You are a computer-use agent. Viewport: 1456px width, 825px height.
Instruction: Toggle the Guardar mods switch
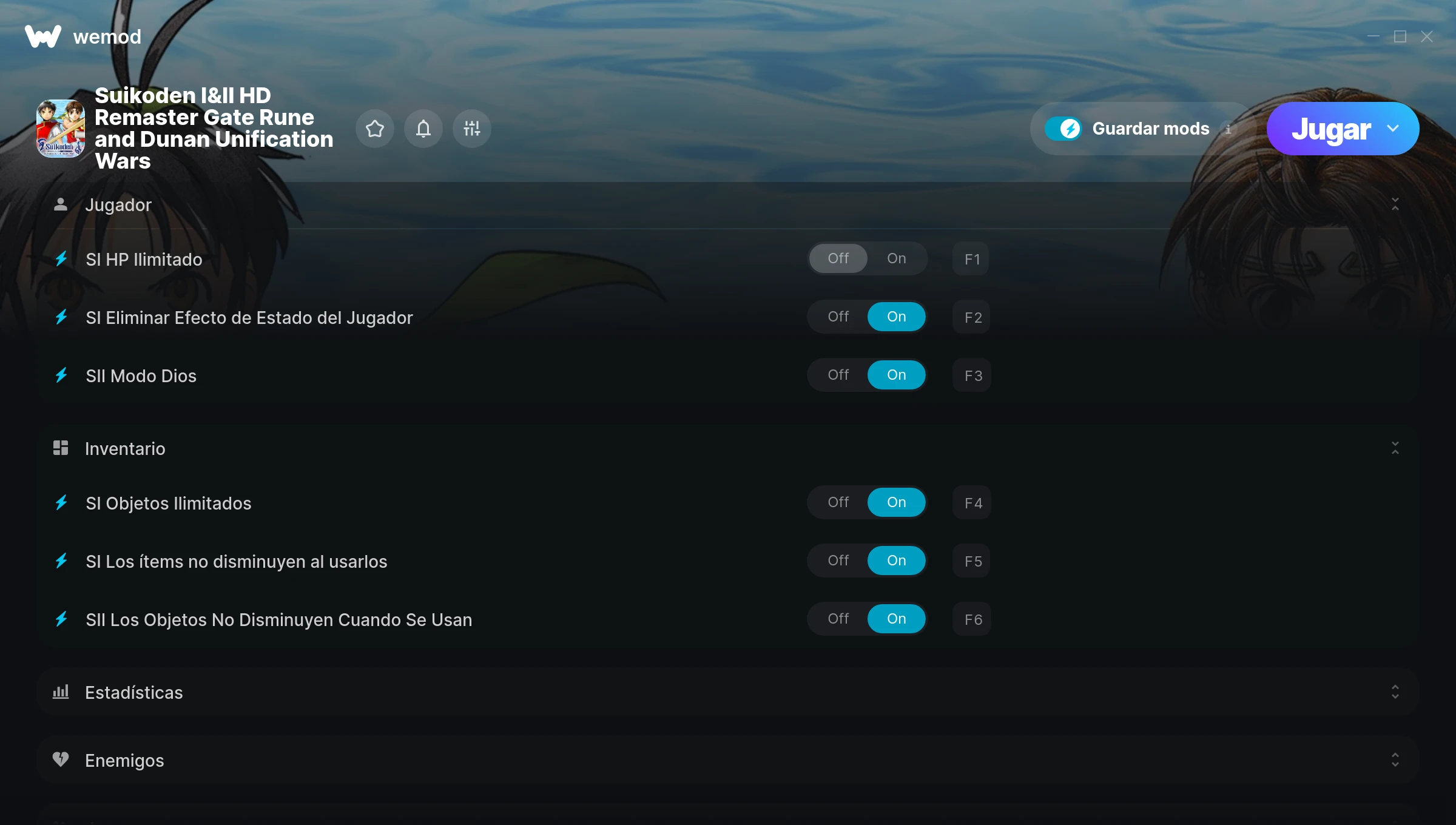point(1063,129)
